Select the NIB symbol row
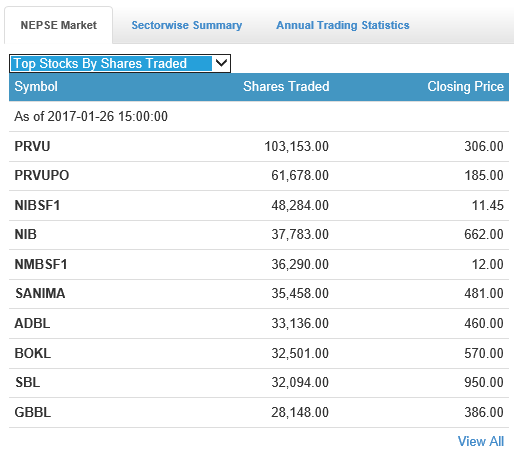Viewport: 516px width, 476px height. 259,235
